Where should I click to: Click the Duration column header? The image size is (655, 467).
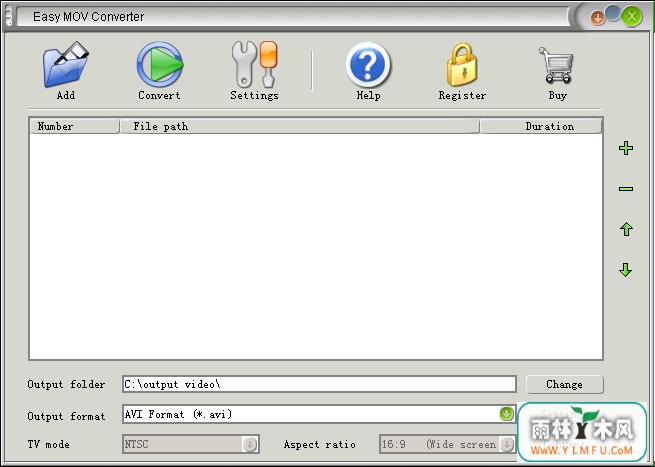(541, 126)
